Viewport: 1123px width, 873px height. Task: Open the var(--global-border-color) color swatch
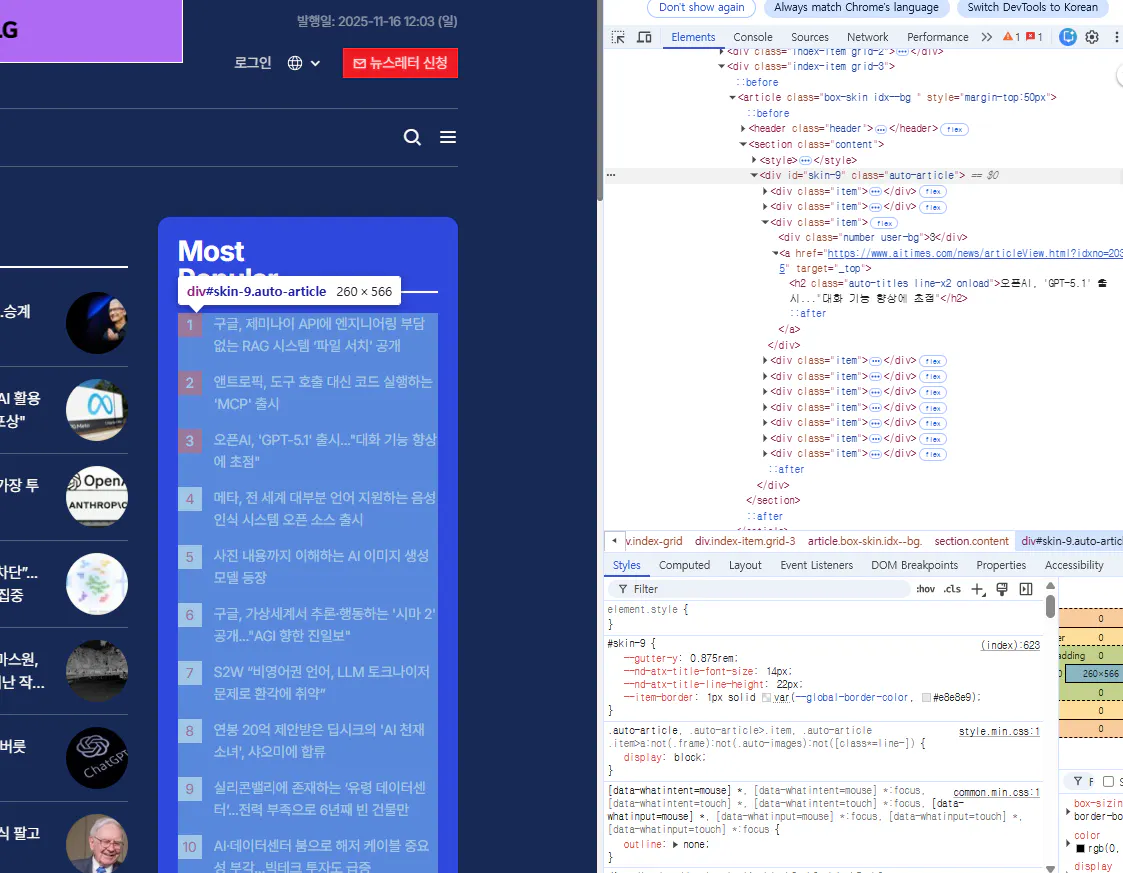[766, 698]
